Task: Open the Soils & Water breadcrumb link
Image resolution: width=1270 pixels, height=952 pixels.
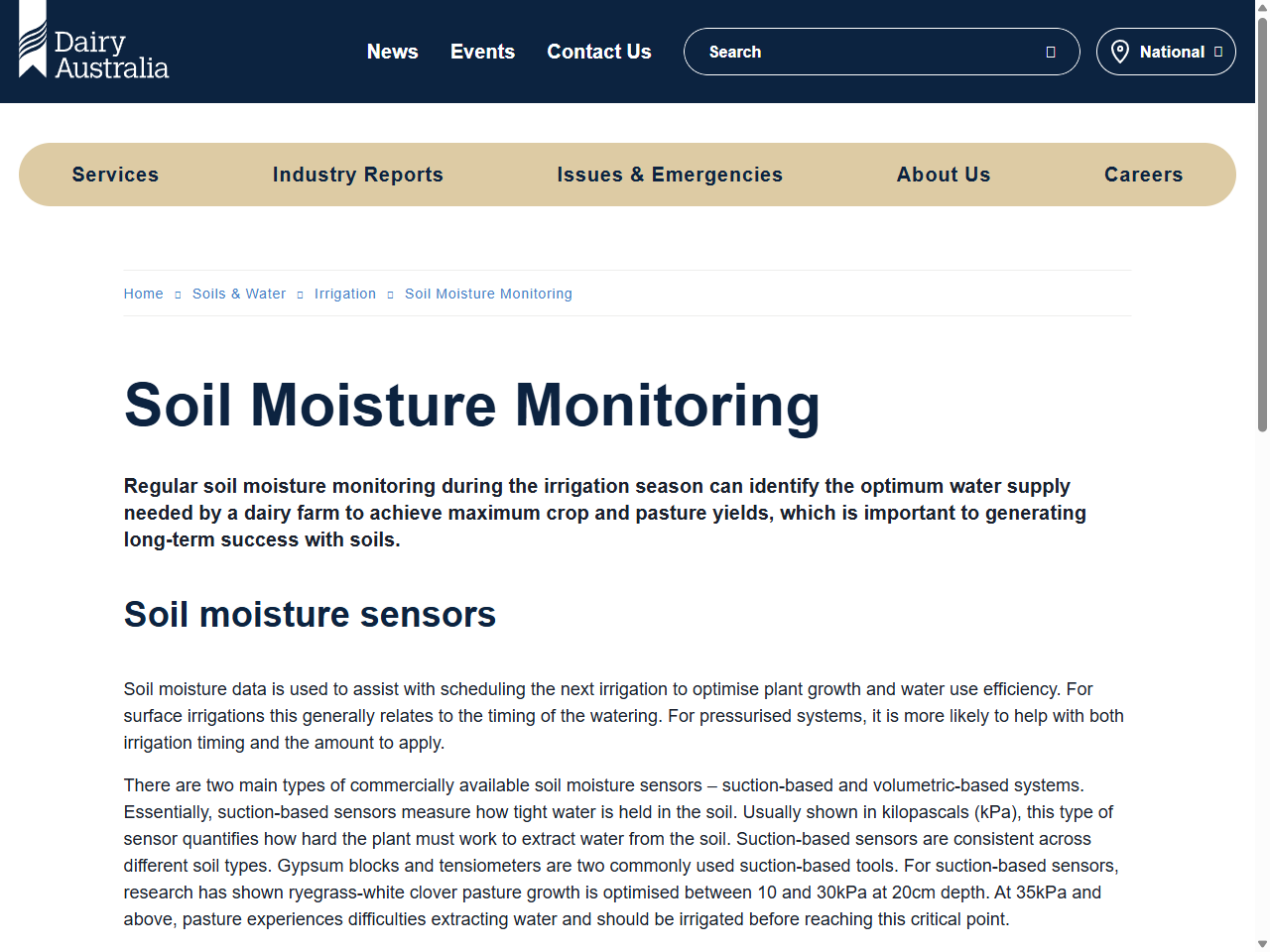Action: click(238, 294)
